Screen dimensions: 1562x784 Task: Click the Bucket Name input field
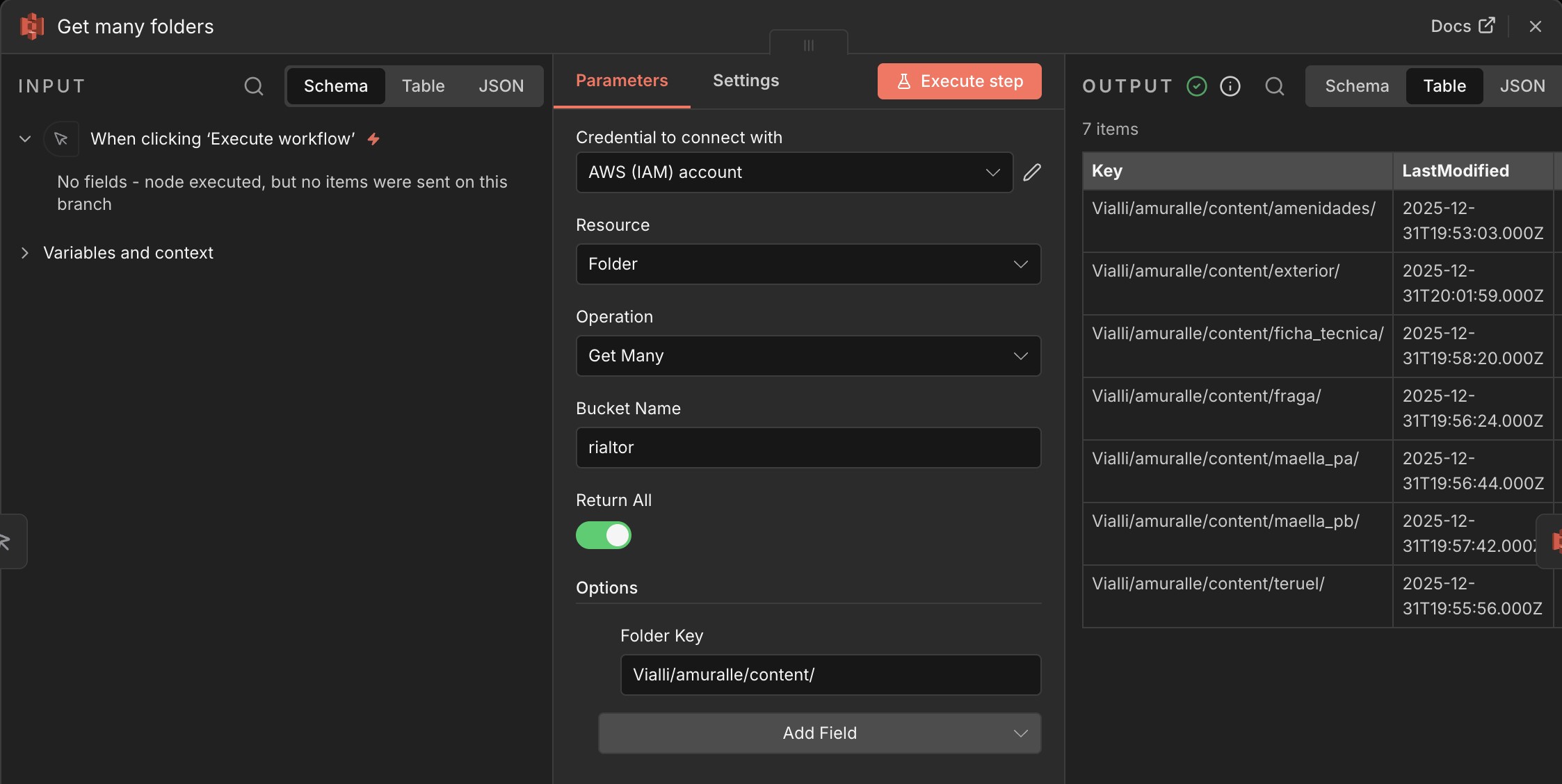click(808, 448)
